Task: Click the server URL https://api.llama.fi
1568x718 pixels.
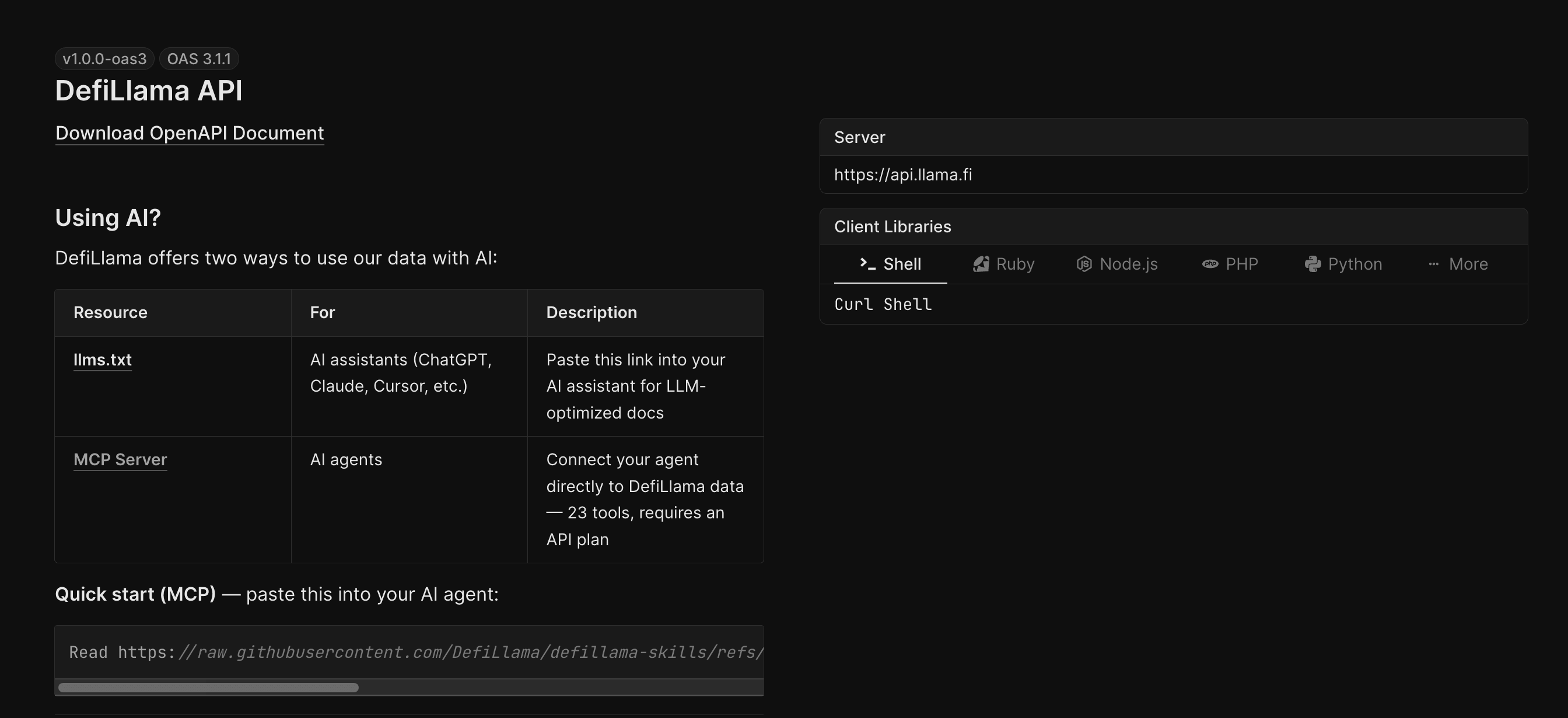Action: tap(902, 175)
